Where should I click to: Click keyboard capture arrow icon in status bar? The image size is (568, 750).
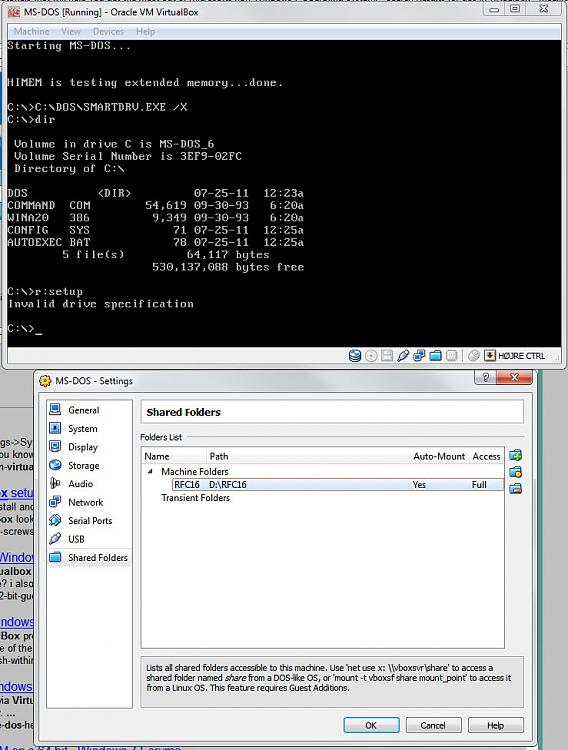pos(490,356)
